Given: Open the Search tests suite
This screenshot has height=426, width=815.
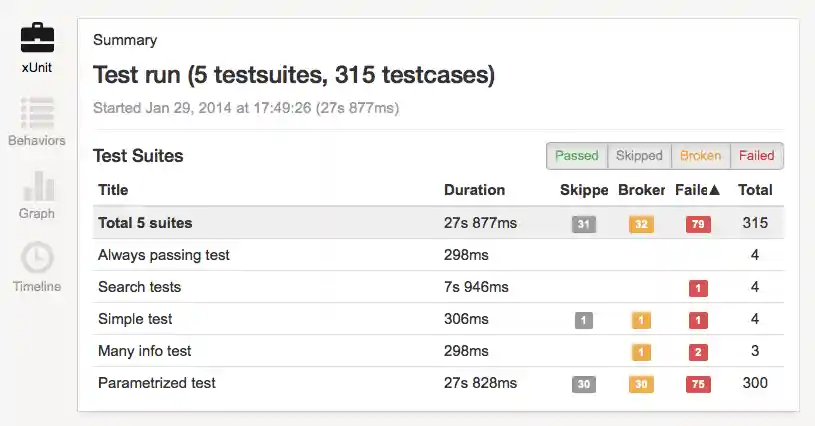Looking at the screenshot, I should 139,287.
